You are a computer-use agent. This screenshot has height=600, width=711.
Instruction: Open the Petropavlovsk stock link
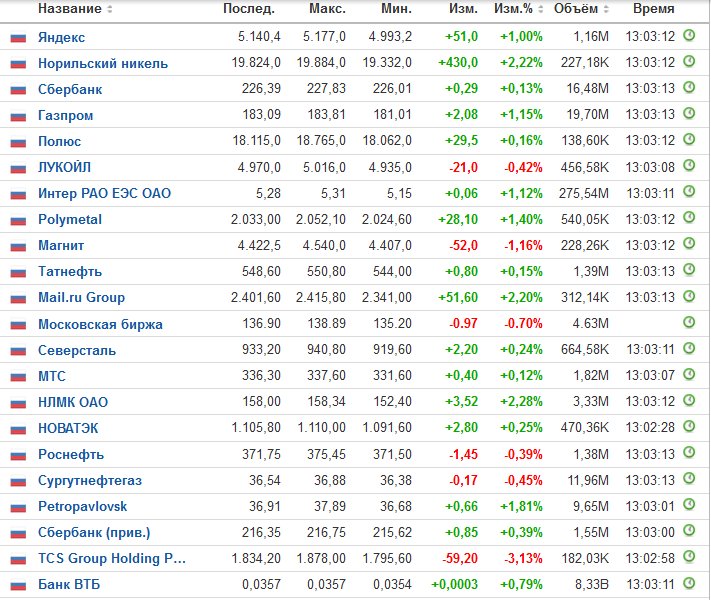click(83, 506)
